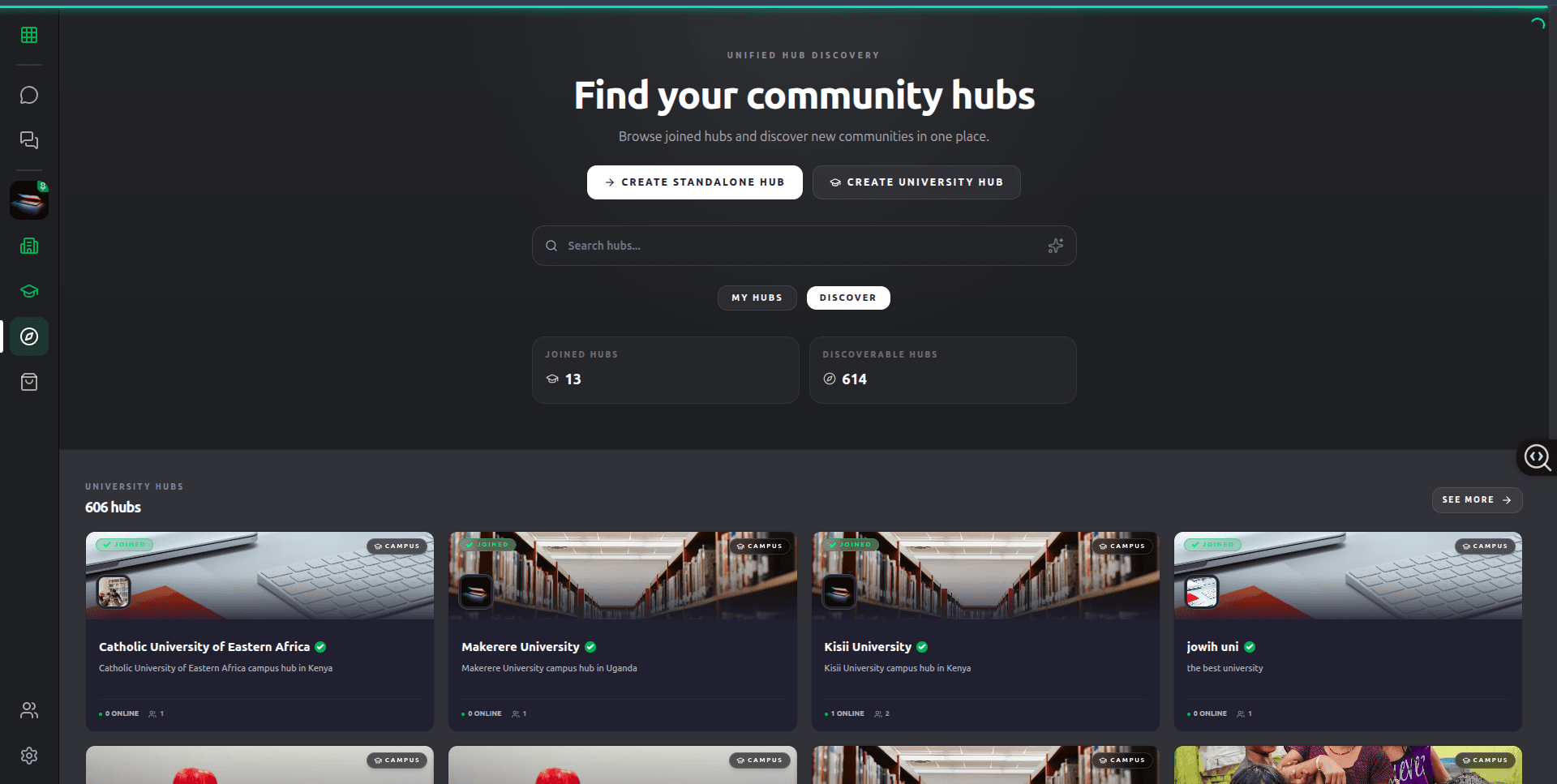Select the compass discover icon in sidebar
The width and height of the screenshot is (1557, 784).
tap(29, 336)
